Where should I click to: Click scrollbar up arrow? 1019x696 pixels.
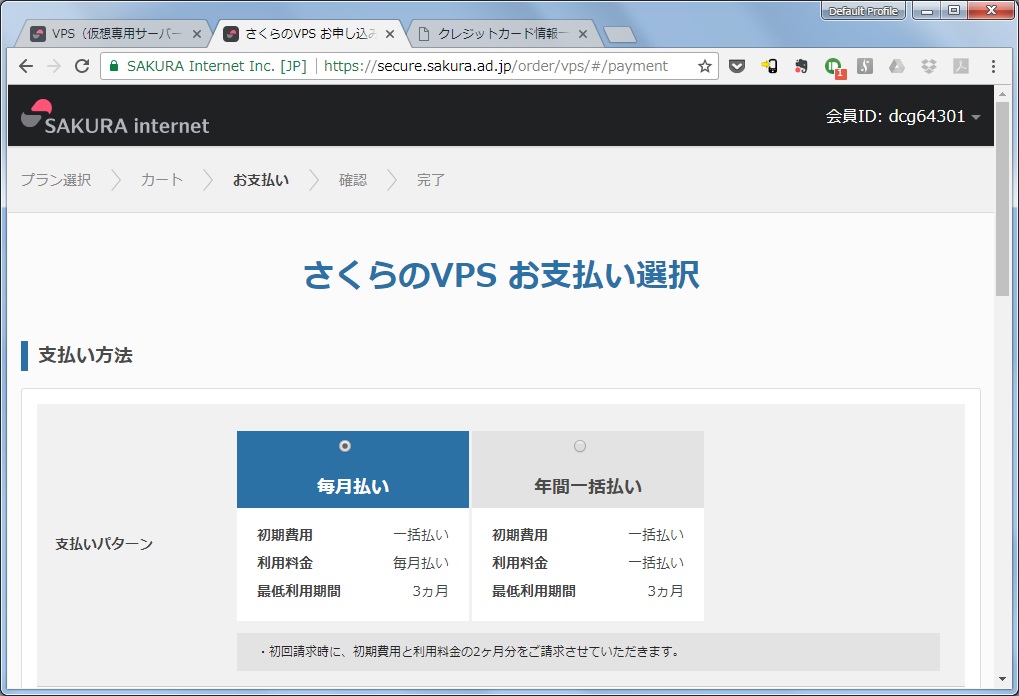(1002, 94)
